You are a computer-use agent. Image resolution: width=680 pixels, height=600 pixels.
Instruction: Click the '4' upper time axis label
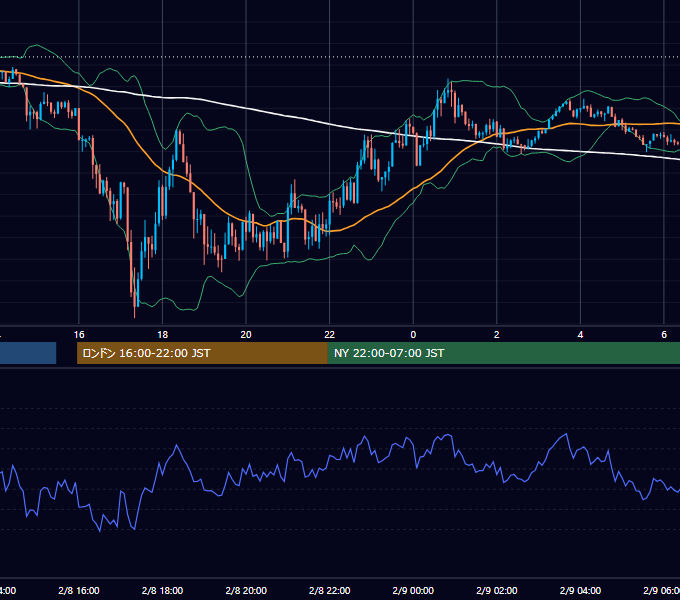pyautogui.click(x=580, y=335)
